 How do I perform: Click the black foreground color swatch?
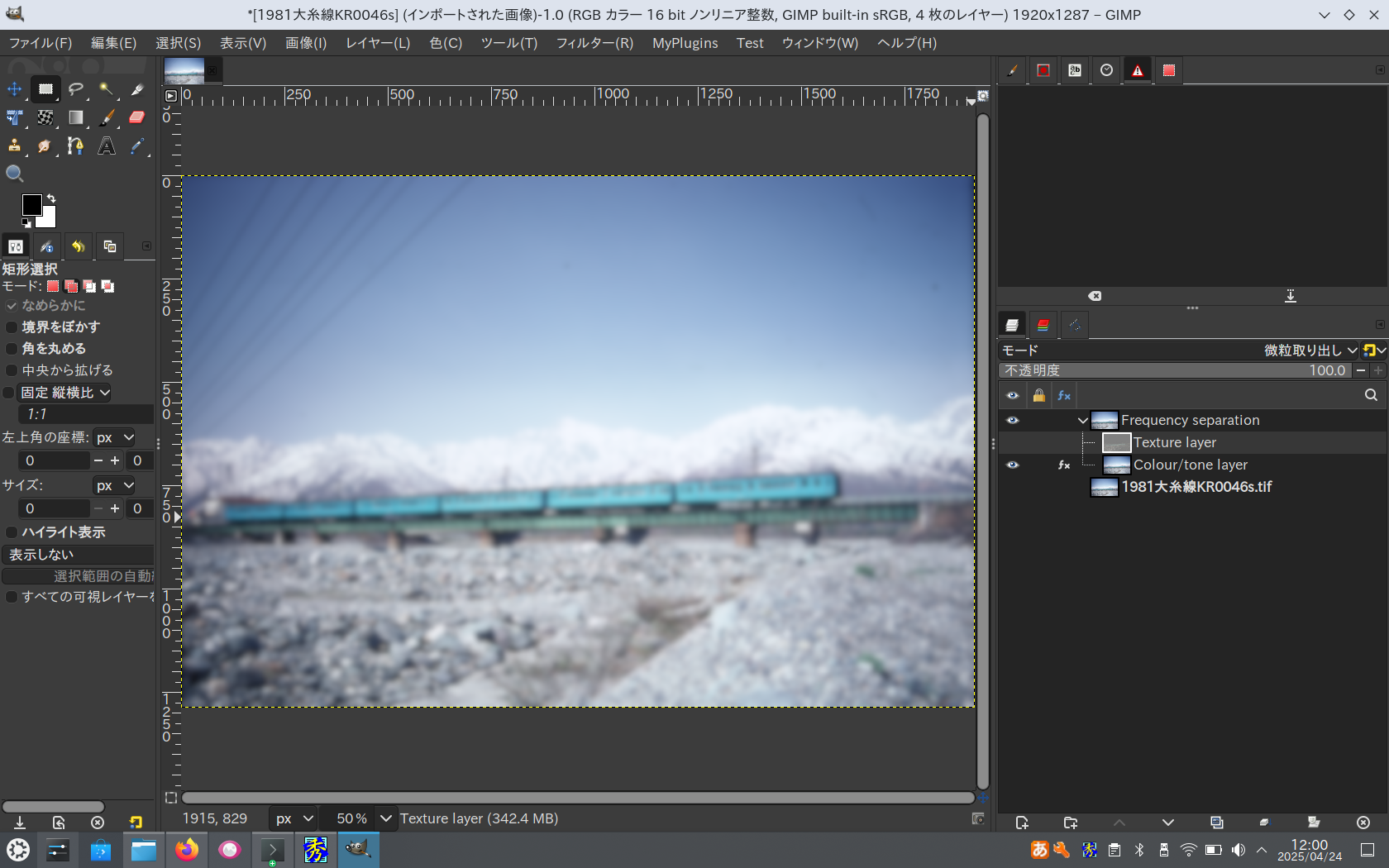(x=32, y=204)
